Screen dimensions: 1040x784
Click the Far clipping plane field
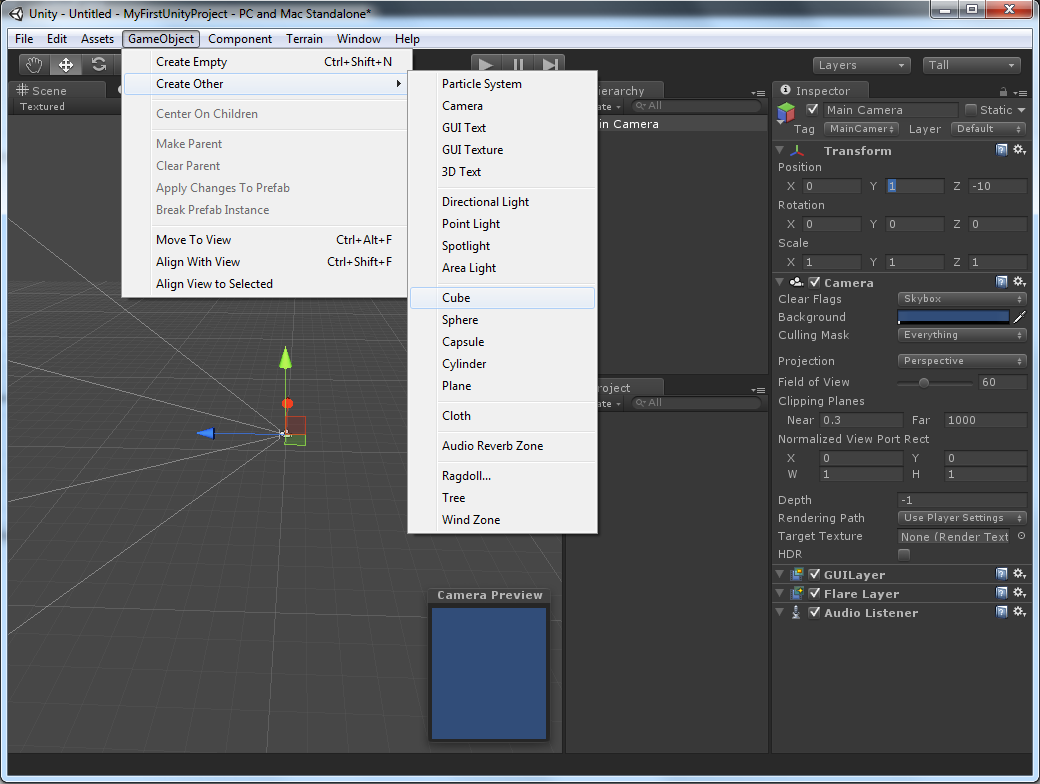[985, 420]
